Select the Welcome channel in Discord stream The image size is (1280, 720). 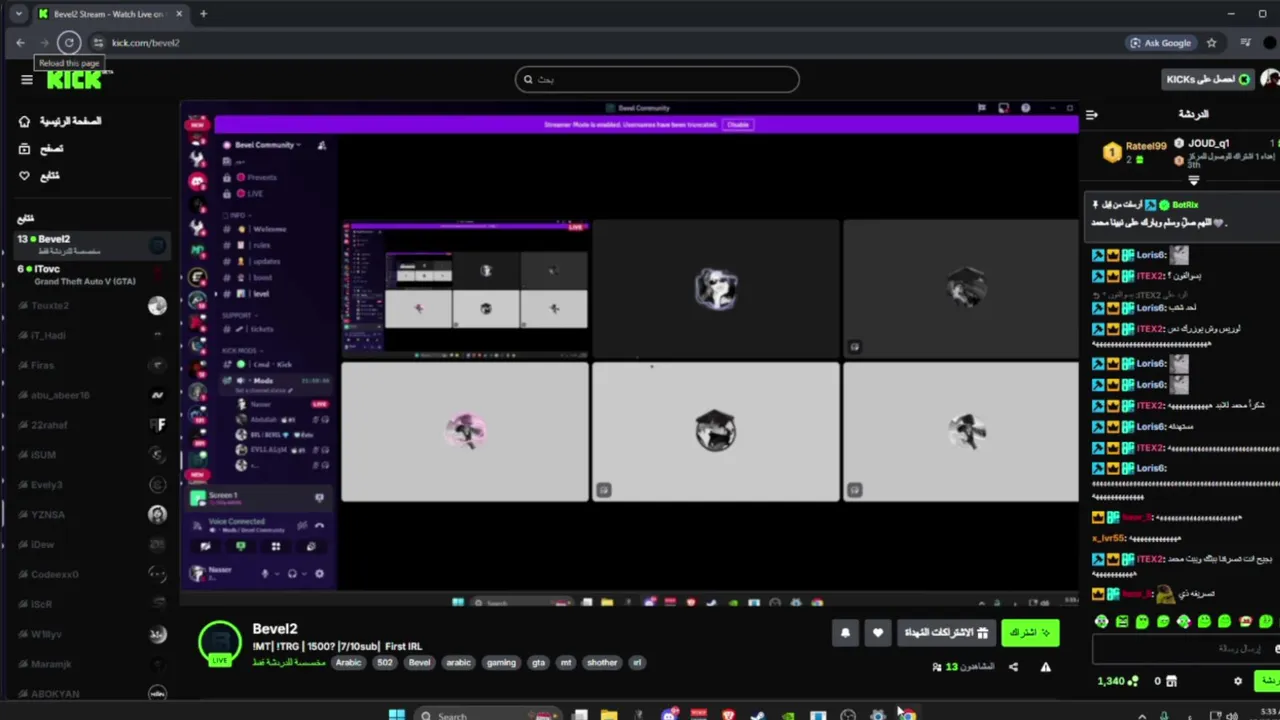pyautogui.click(x=269, y=229)
